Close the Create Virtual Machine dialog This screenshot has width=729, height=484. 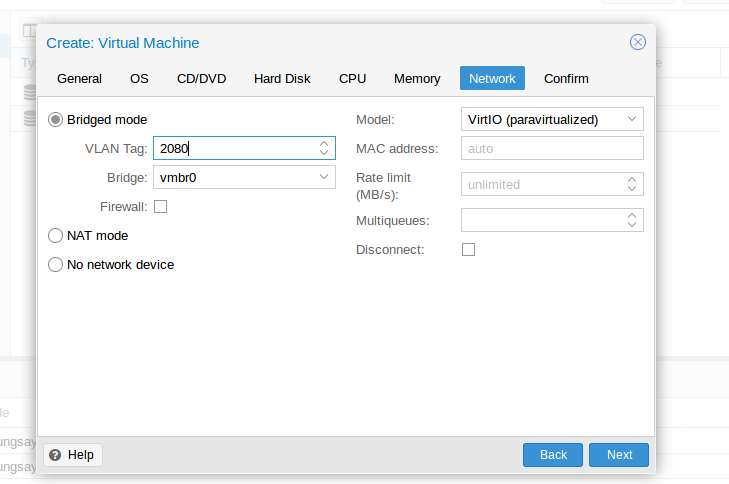[637, 42]
